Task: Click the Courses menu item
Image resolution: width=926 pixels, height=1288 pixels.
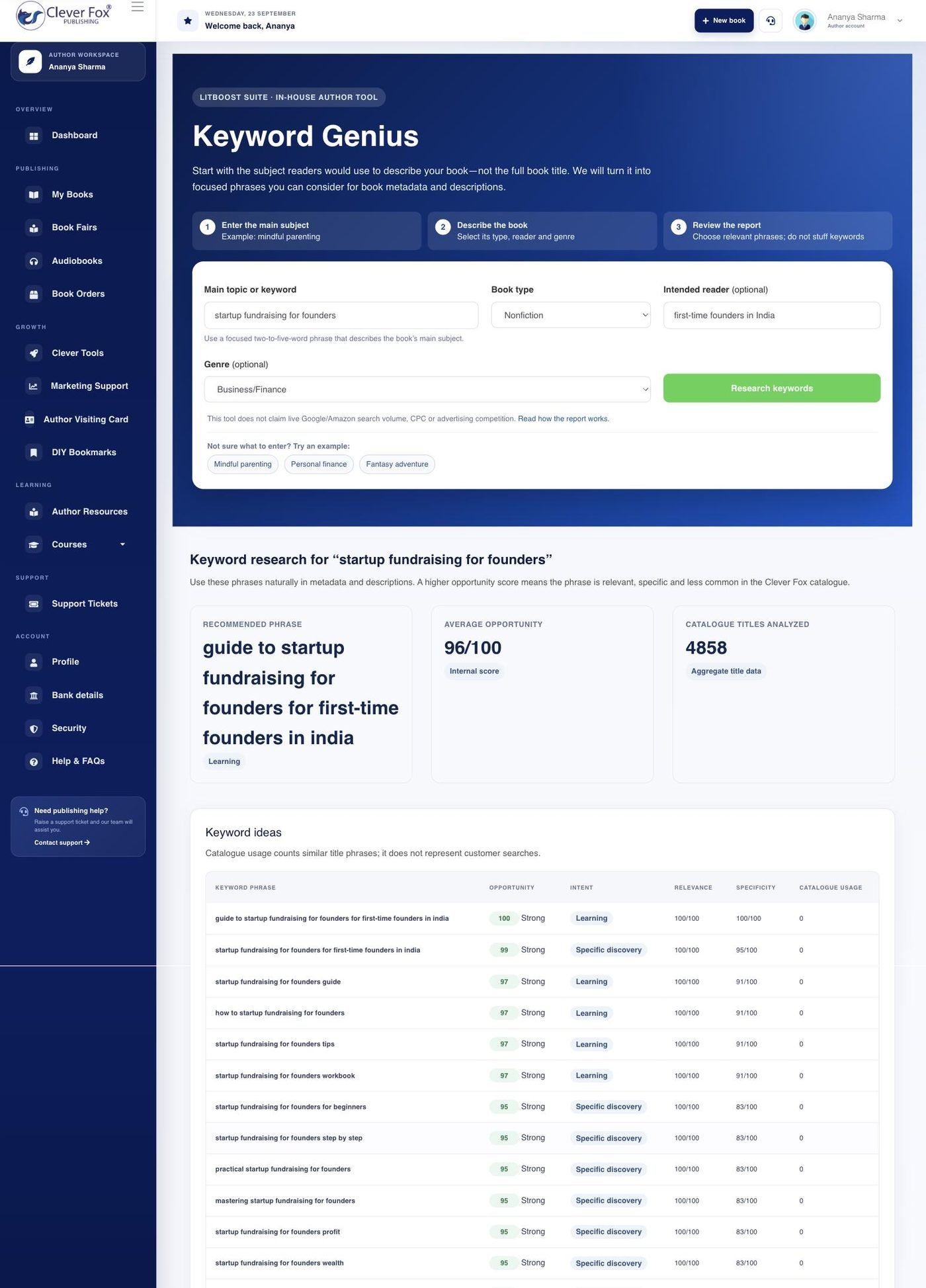Action: [x=78, y=544]
